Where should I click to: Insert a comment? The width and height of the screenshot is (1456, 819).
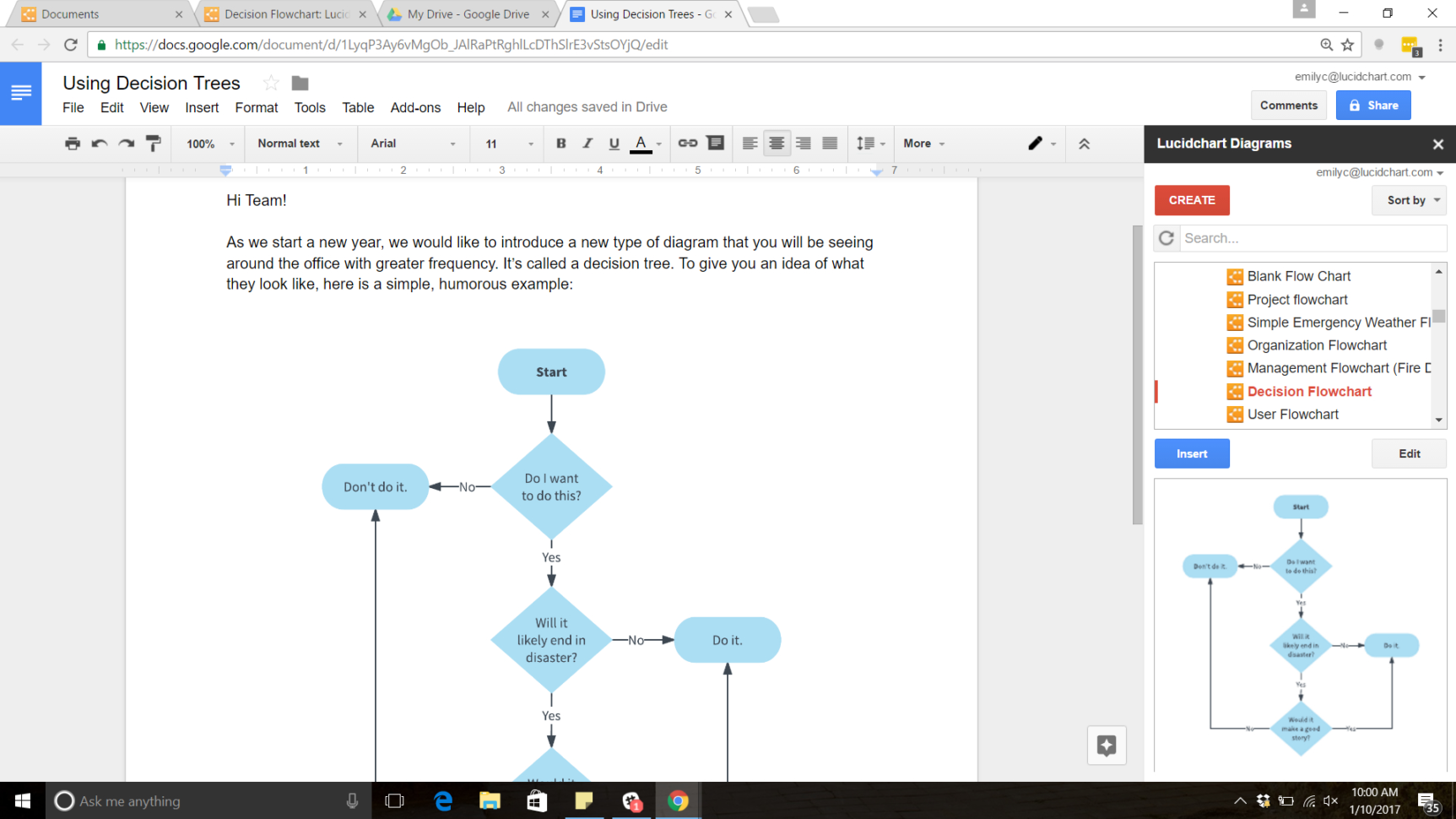tap(716, 144)
